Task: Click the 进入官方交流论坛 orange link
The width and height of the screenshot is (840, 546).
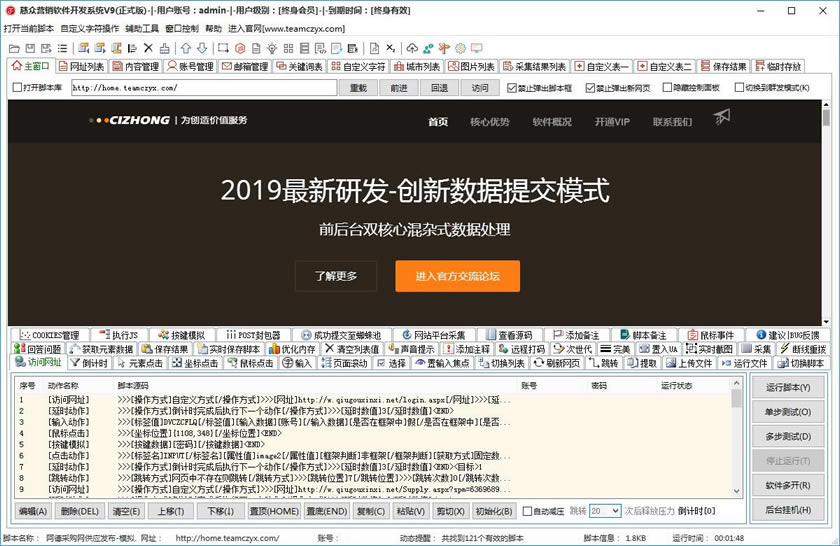Action: [457, 276]
